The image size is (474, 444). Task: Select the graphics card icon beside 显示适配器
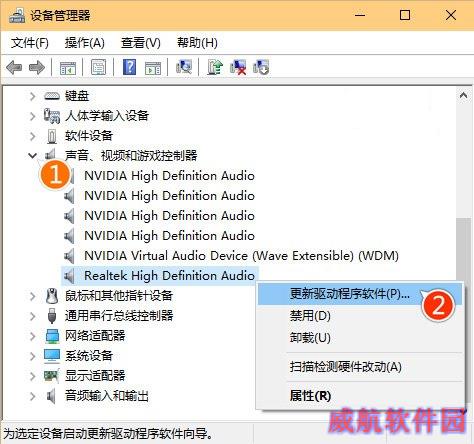pos(52,376)
